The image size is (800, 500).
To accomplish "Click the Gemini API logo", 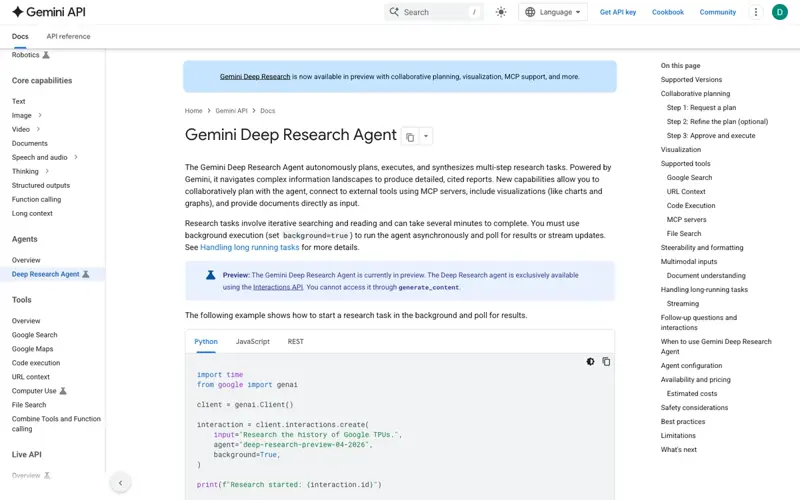I will pos(48,12).
